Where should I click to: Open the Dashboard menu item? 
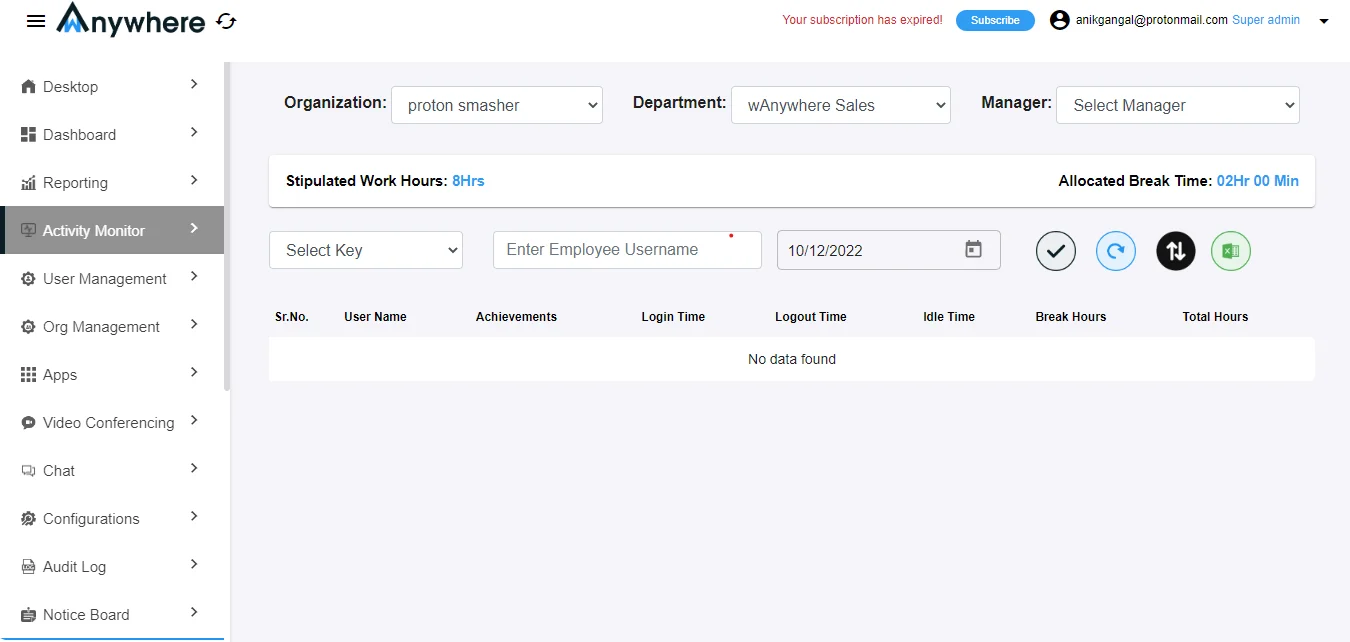[x=112, y=134]
